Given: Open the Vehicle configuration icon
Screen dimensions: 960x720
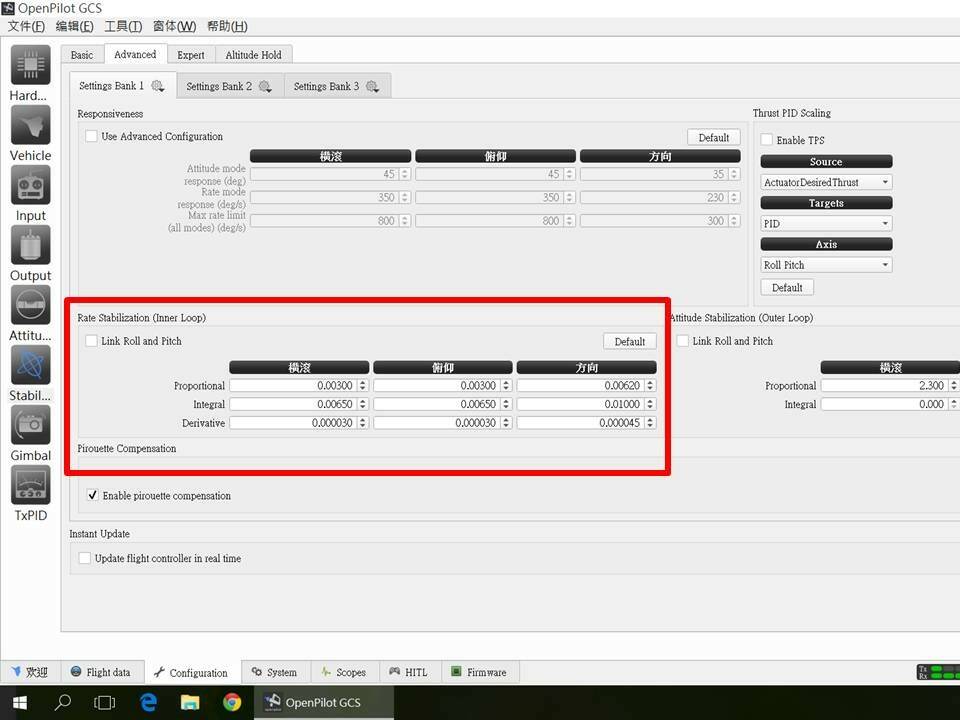Looking at the screenshot, I should pyautogui.click(x=31, y=125).
